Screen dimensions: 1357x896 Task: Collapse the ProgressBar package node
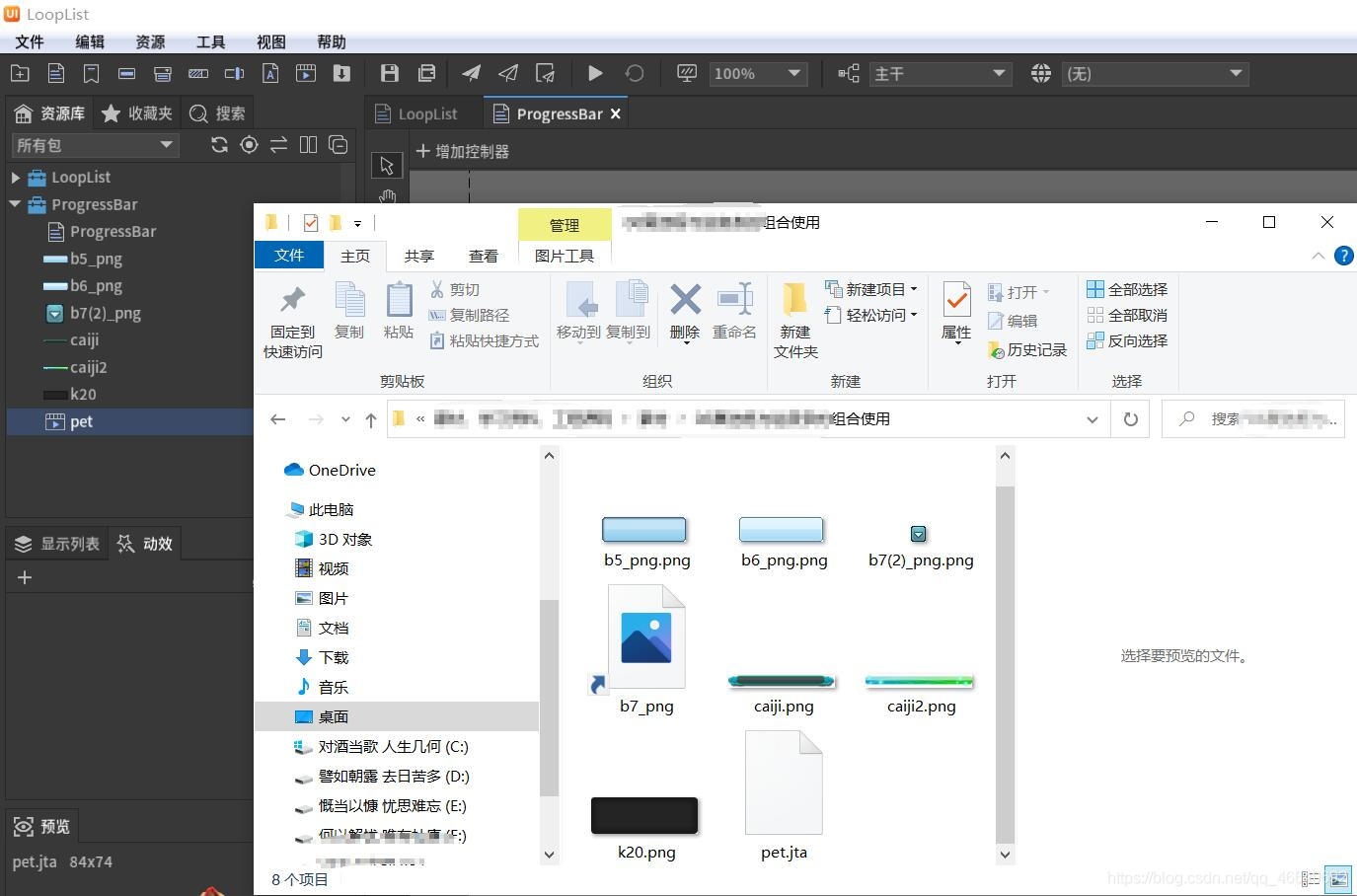tap(16, 204)
